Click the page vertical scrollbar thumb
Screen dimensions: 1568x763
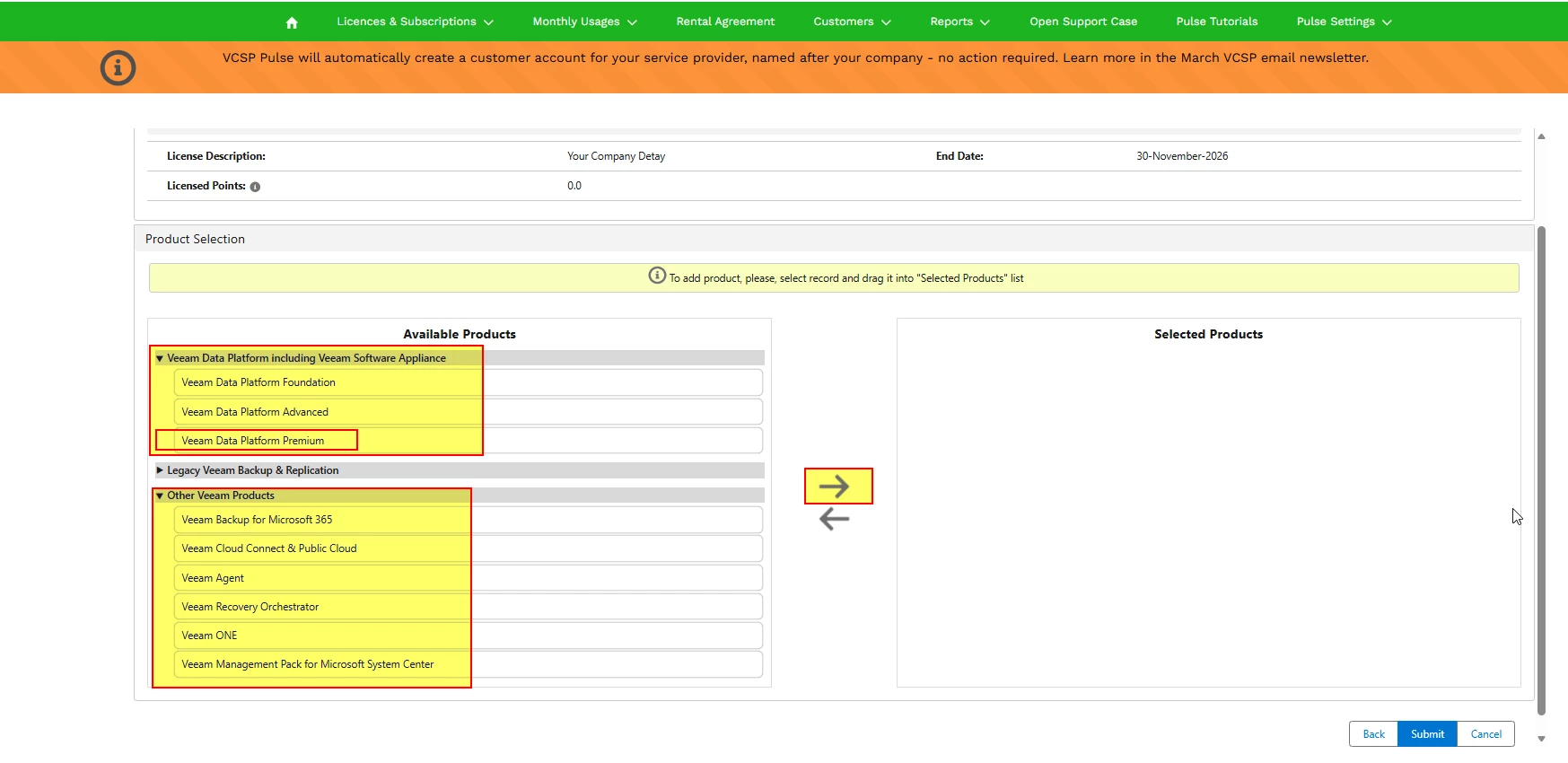(x=1541, y=470)
